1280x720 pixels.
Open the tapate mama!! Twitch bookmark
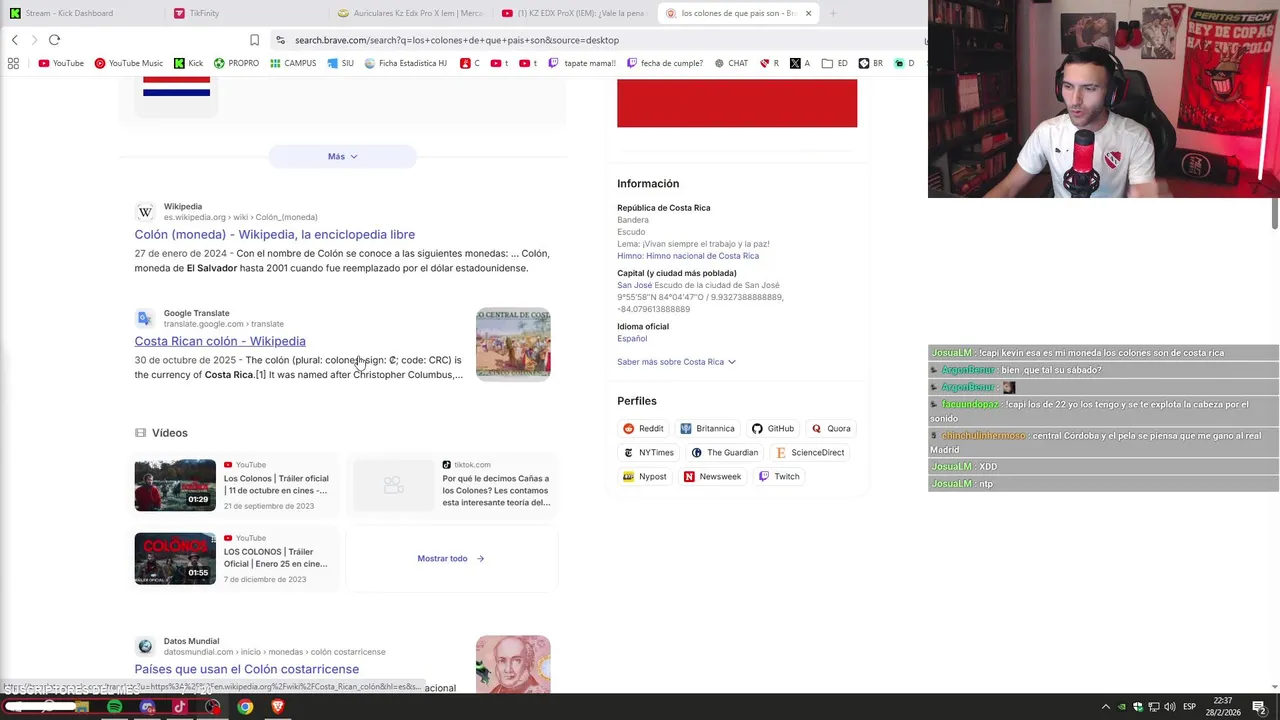pyautogui.click(x=581, y=63)
